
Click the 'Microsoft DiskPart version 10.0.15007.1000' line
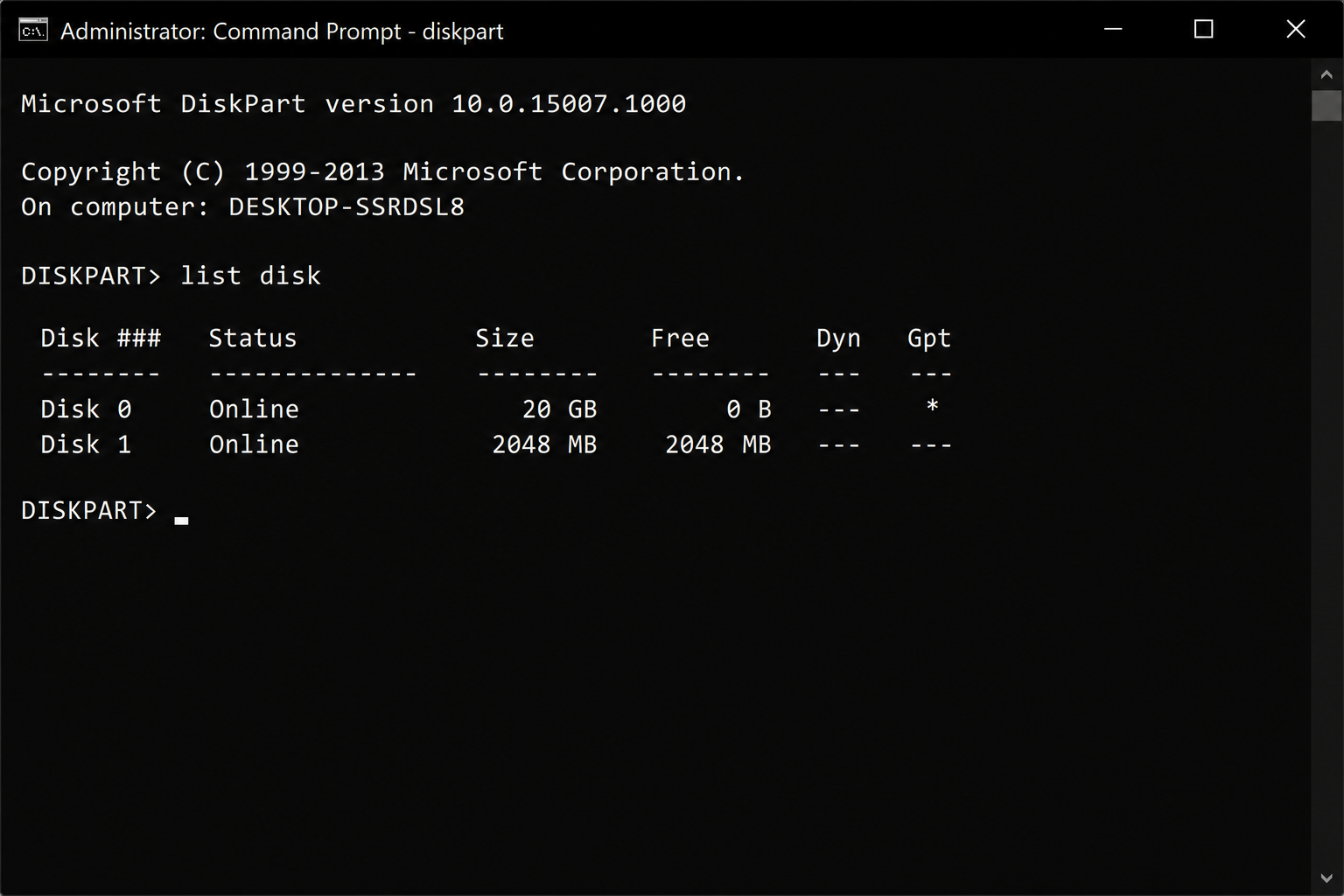[x=353, y=103]
